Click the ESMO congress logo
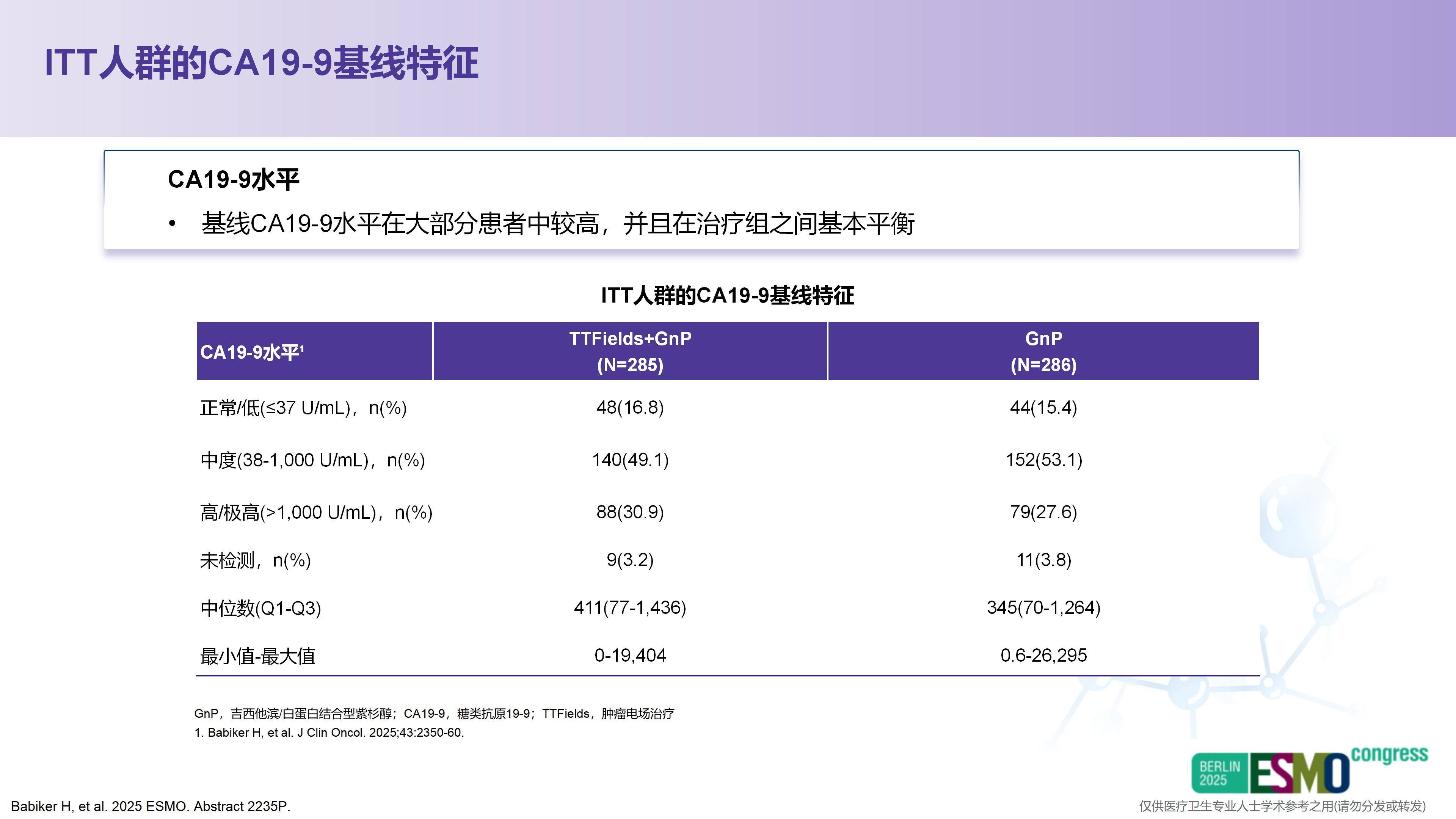Image resolution: width=1456 pixels, height=819 pixels. click(1300, 773)
